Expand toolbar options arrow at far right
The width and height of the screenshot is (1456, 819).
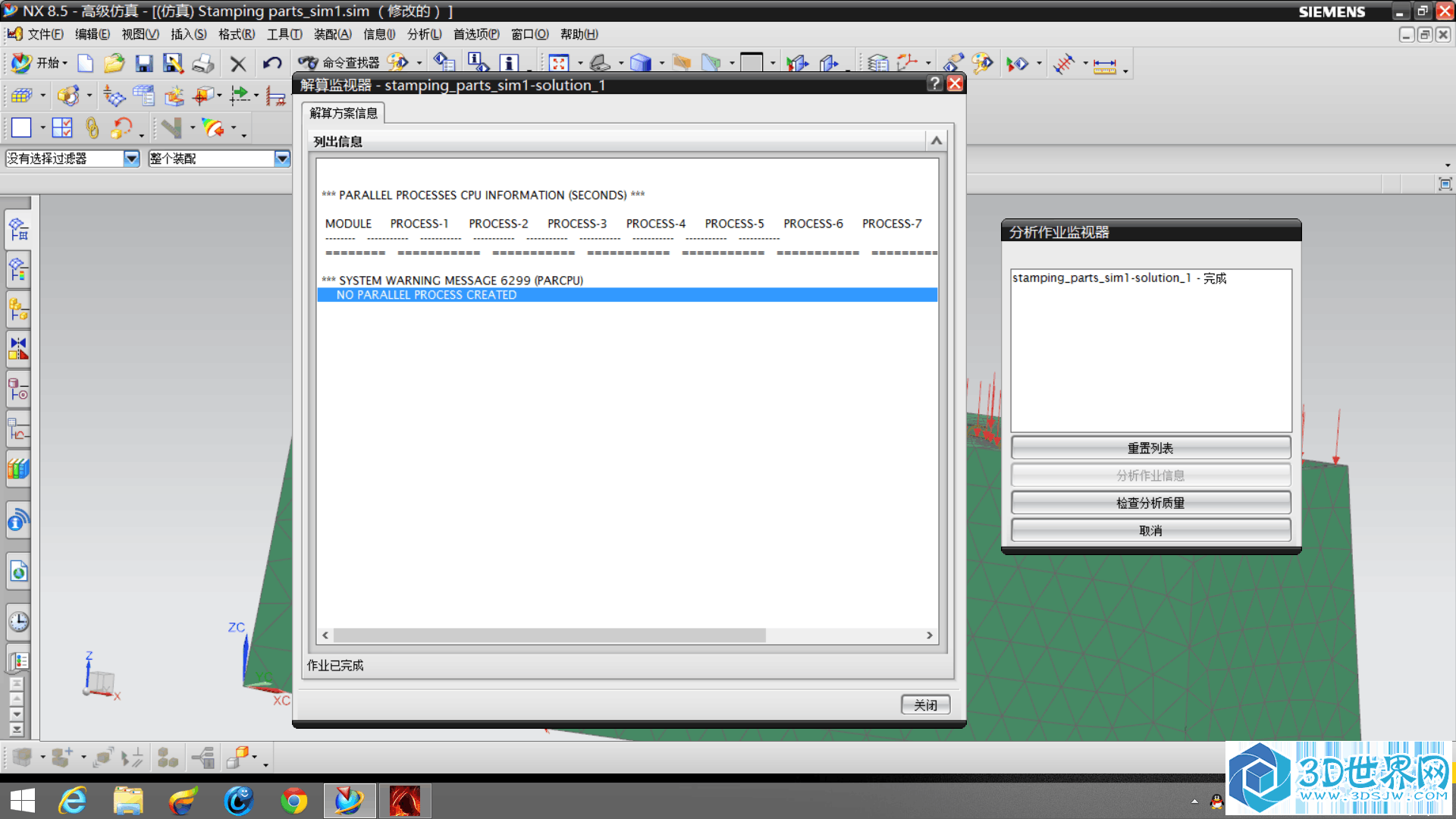1448,165
